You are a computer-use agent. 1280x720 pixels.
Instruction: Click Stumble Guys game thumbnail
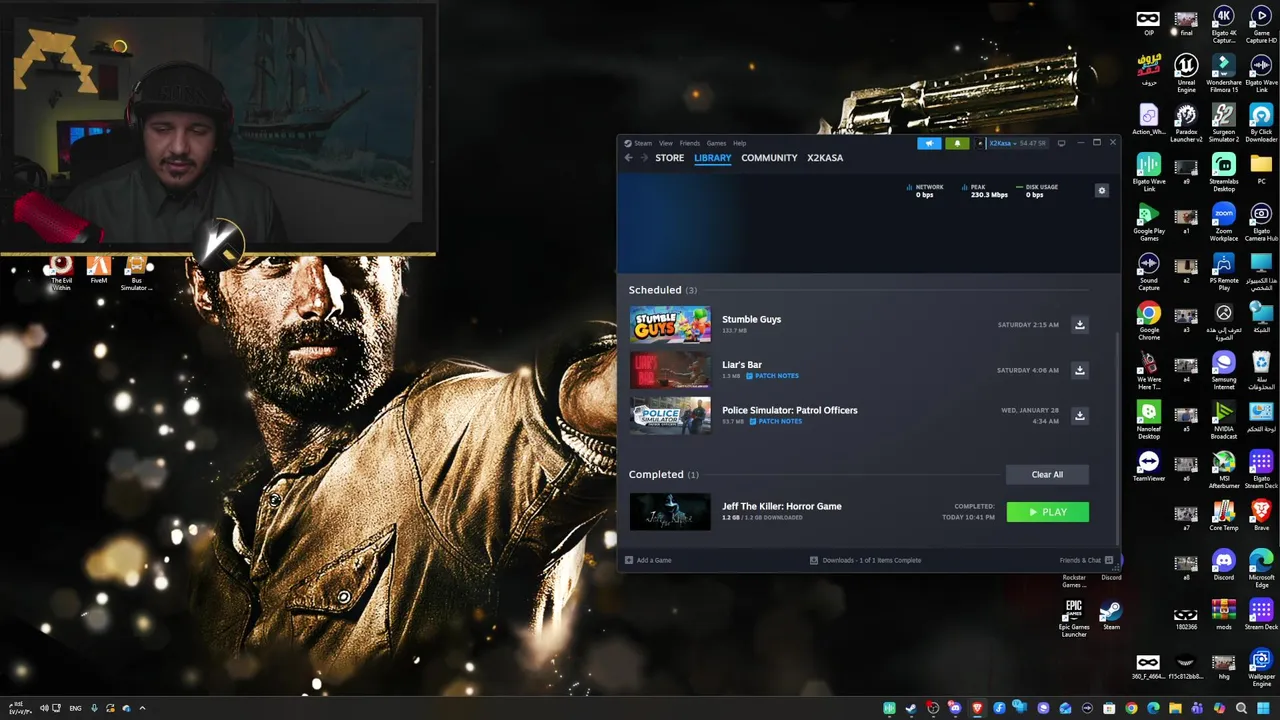(670, 325)
